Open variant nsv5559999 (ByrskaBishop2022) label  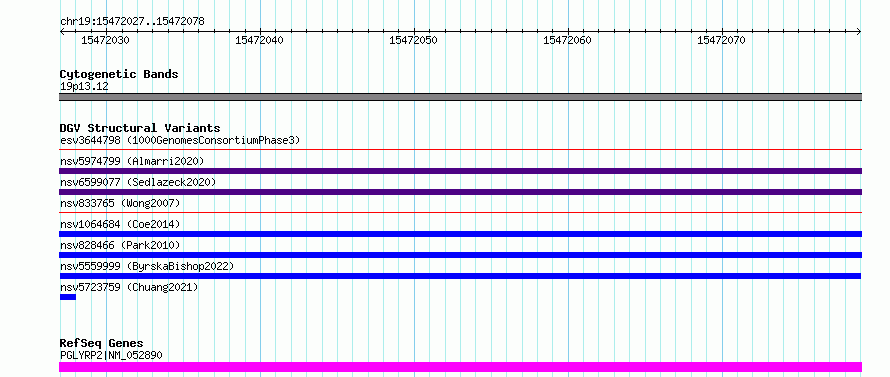point(147,266)
